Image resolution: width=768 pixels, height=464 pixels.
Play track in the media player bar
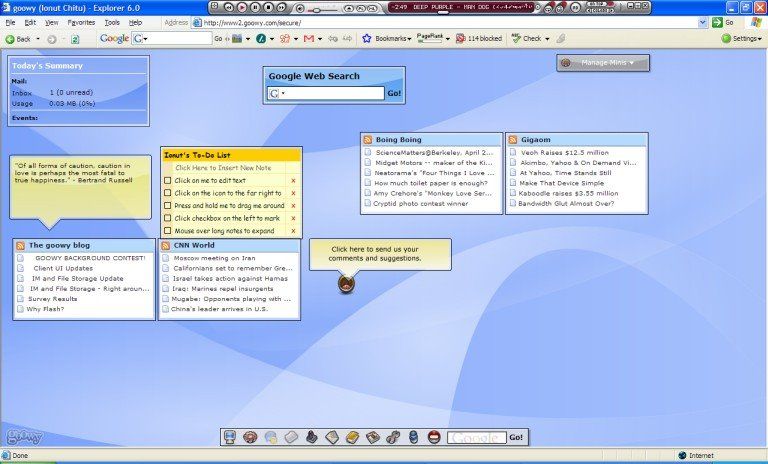[242, 7]
